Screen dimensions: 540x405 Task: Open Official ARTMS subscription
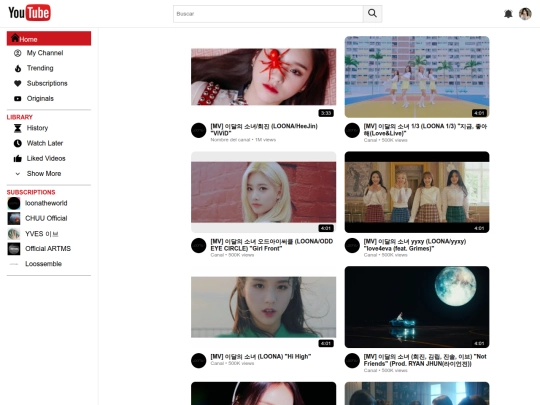48,249
